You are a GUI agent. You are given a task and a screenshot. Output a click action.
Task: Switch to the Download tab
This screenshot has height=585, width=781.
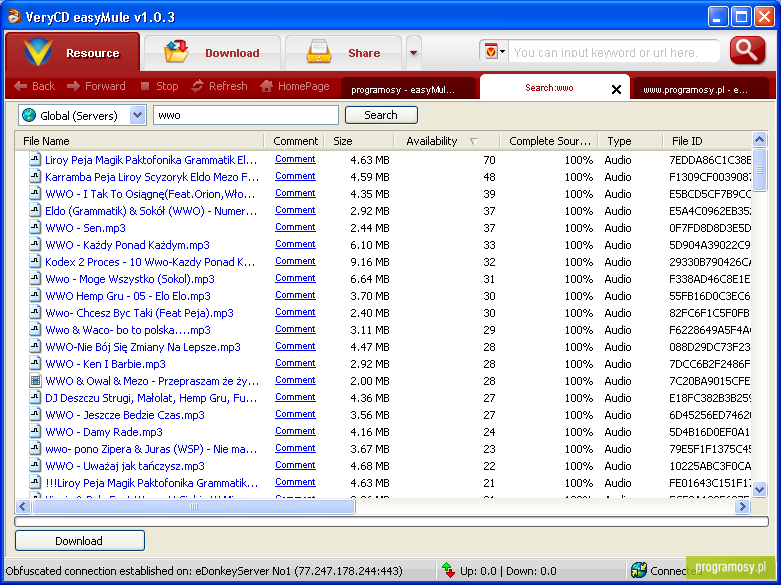(212, 52)
